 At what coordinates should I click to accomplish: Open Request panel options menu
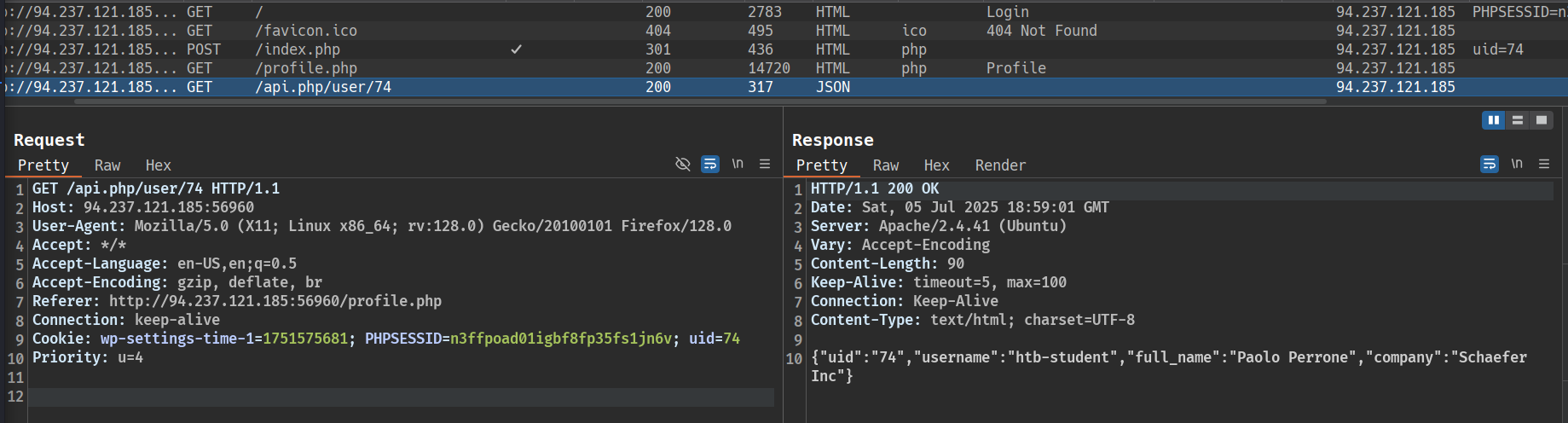(x=765, y=164)
